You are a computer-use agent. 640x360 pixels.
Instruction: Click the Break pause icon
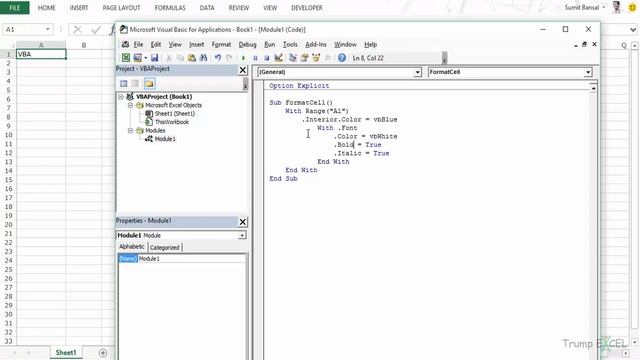[255, 58]
